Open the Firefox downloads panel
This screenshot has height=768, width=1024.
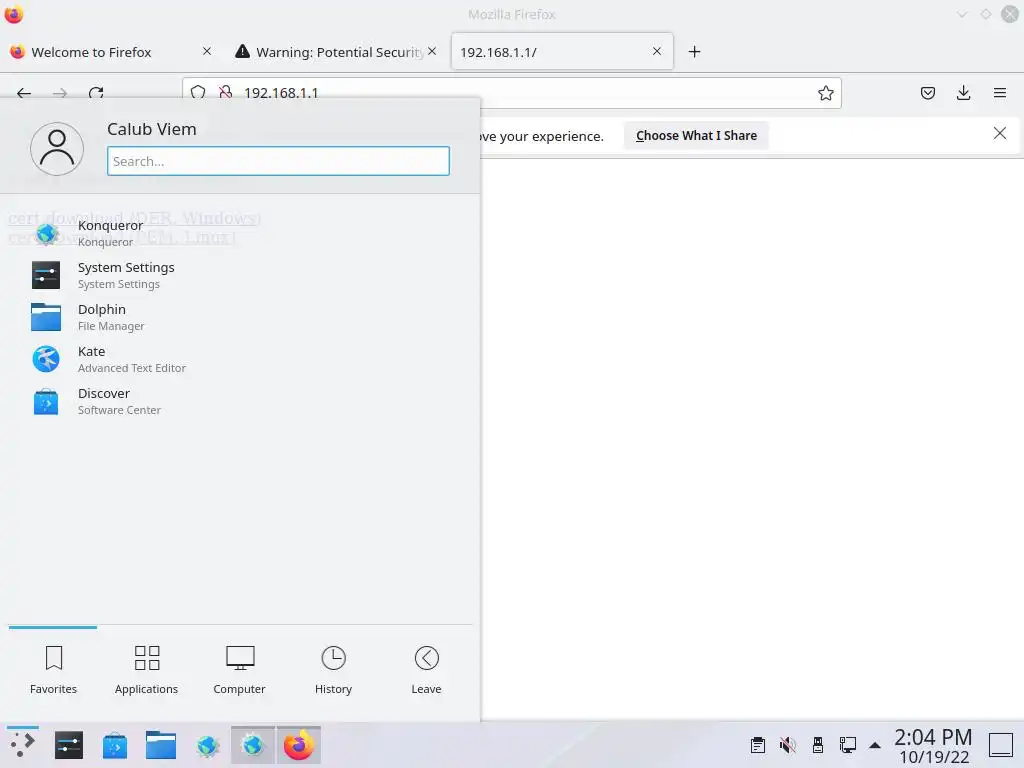(963, 93)
